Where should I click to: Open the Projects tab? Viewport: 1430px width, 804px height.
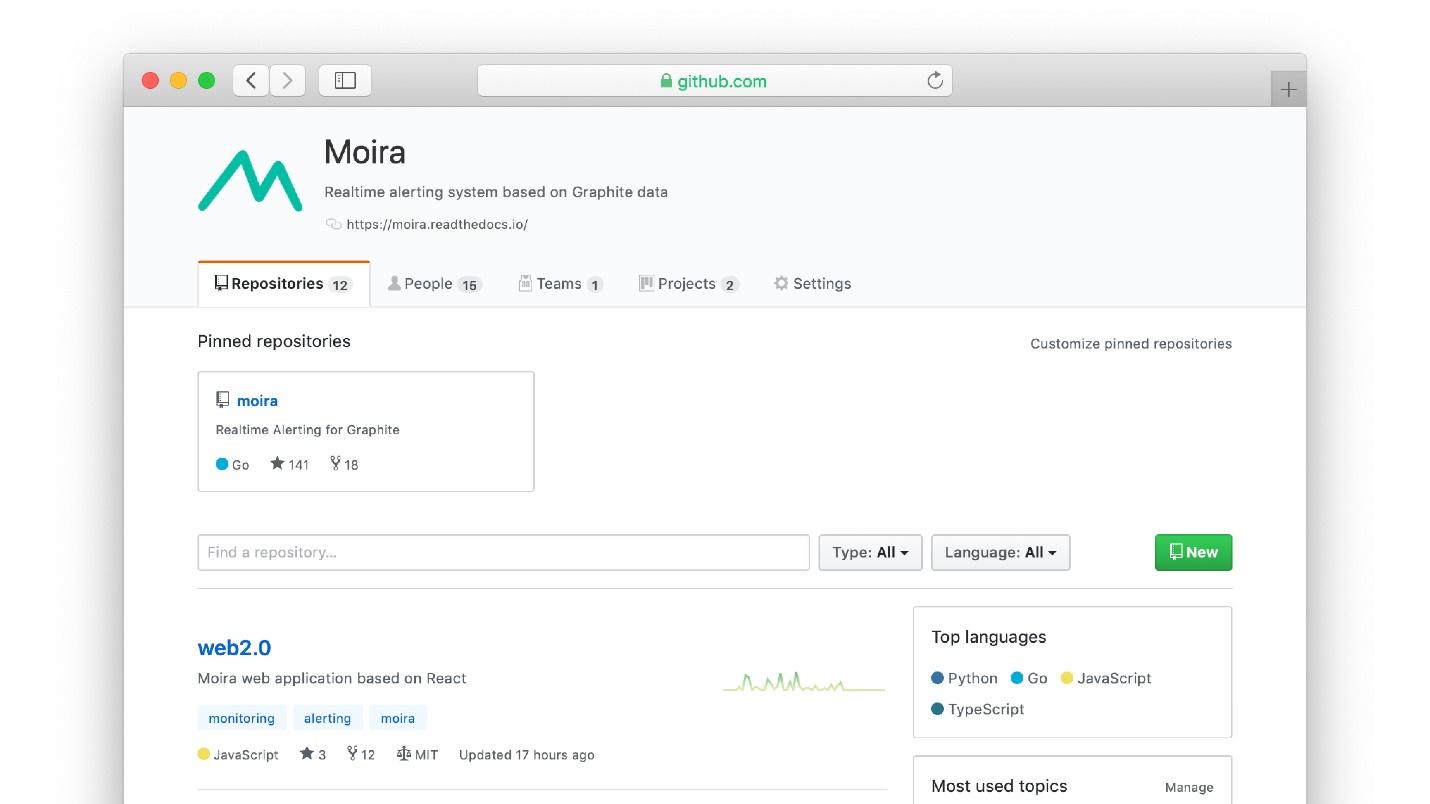(688, 284)
